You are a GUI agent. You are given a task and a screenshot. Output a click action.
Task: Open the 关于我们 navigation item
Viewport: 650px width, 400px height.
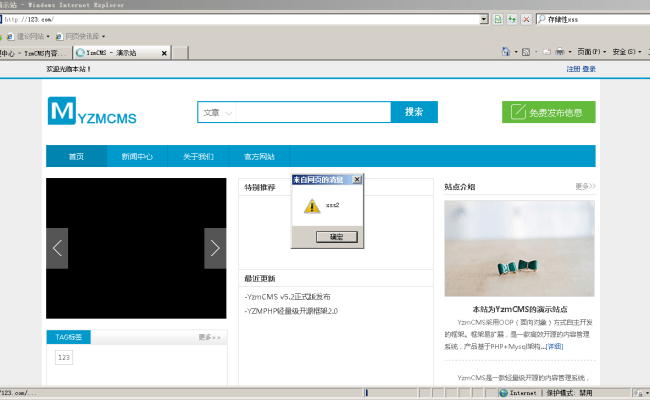coord(198,156)
